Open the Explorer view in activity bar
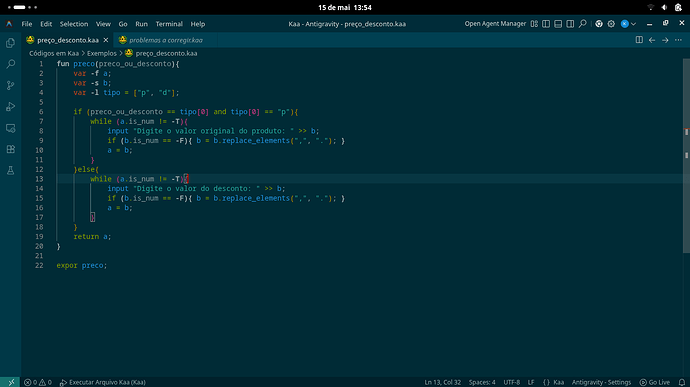The height and width of the screenshot is (387, 690). 11,43
